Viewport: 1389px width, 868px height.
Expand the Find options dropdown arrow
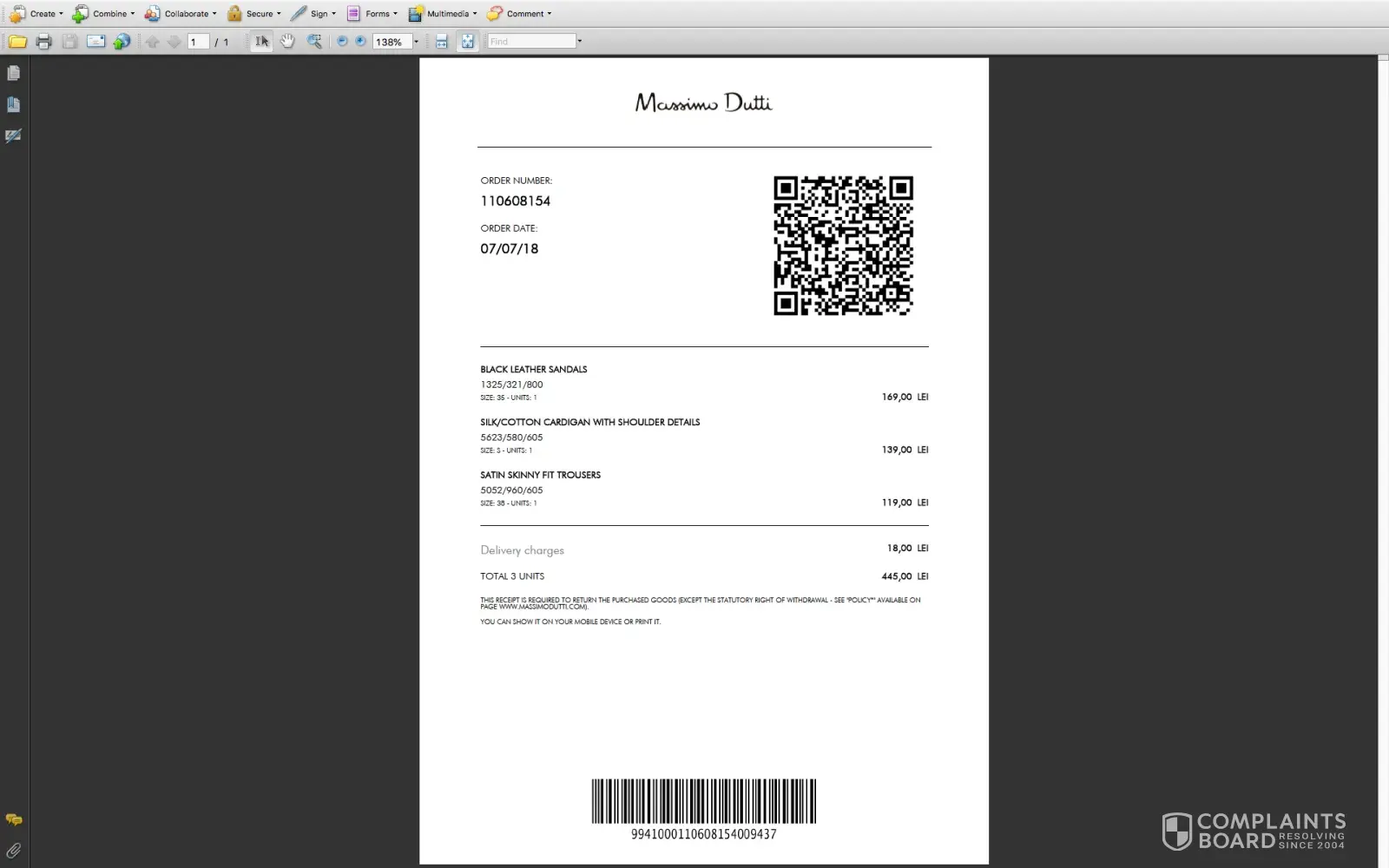[x=580, y=42]
